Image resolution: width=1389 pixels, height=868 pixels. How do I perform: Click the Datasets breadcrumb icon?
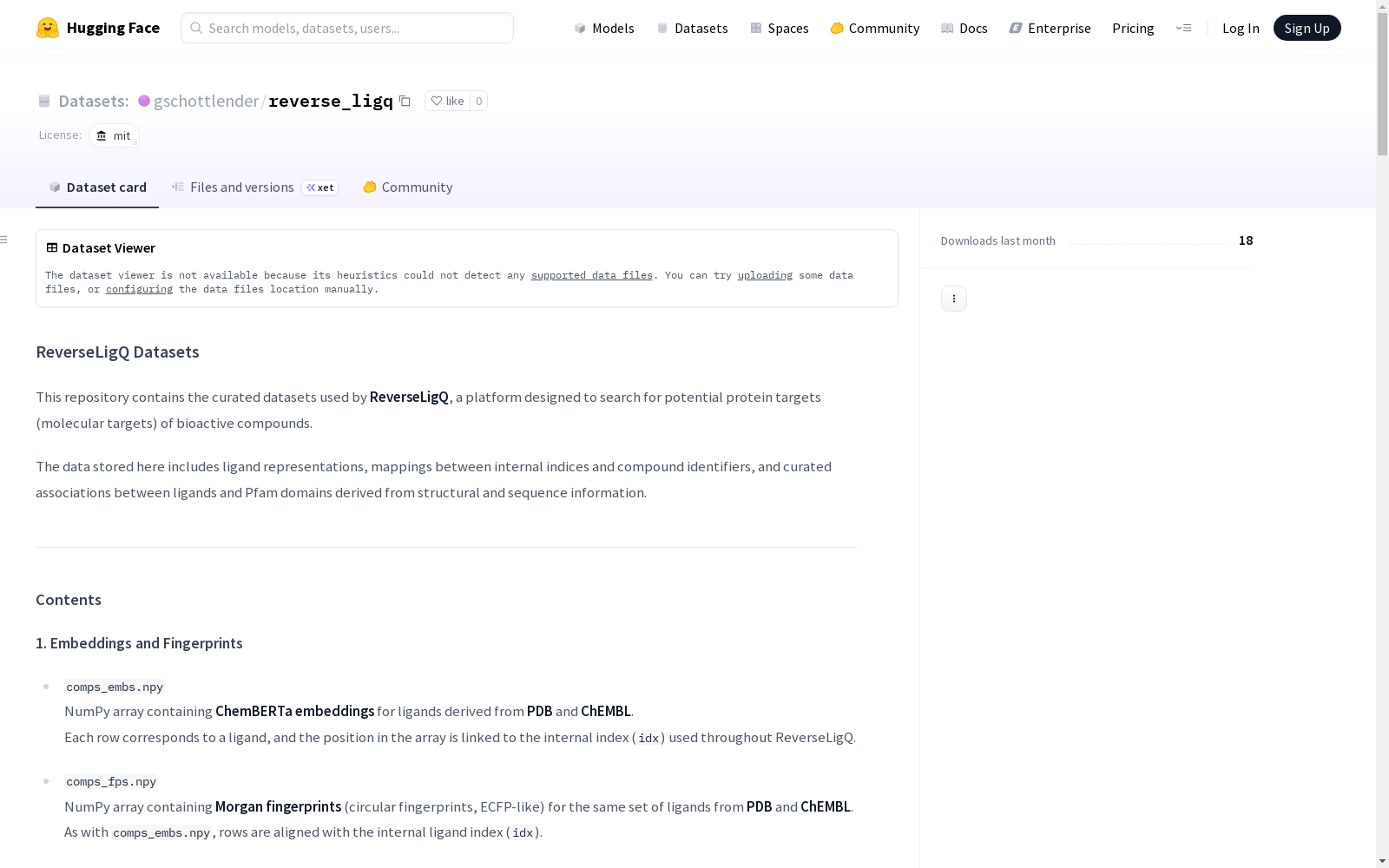click(44, 101)
